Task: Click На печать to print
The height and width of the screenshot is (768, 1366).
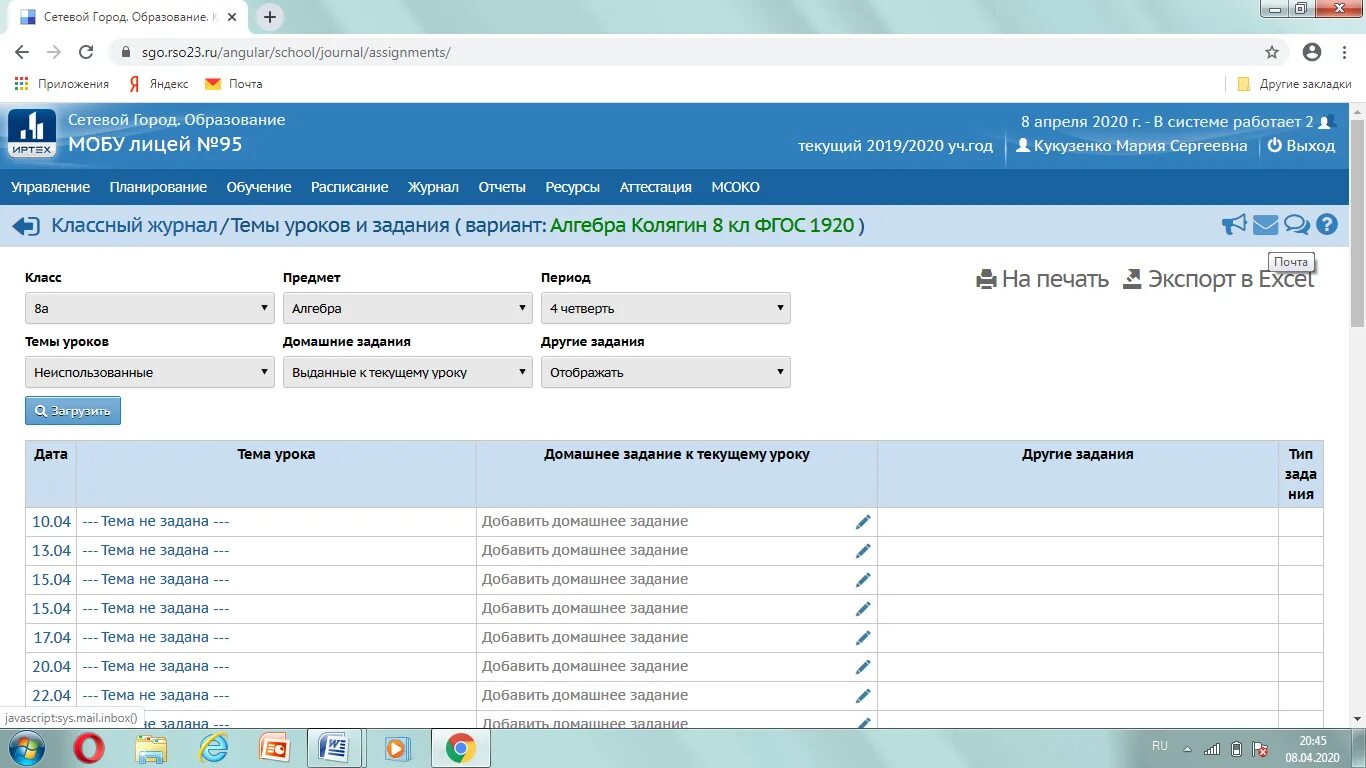Action: 1043,279
